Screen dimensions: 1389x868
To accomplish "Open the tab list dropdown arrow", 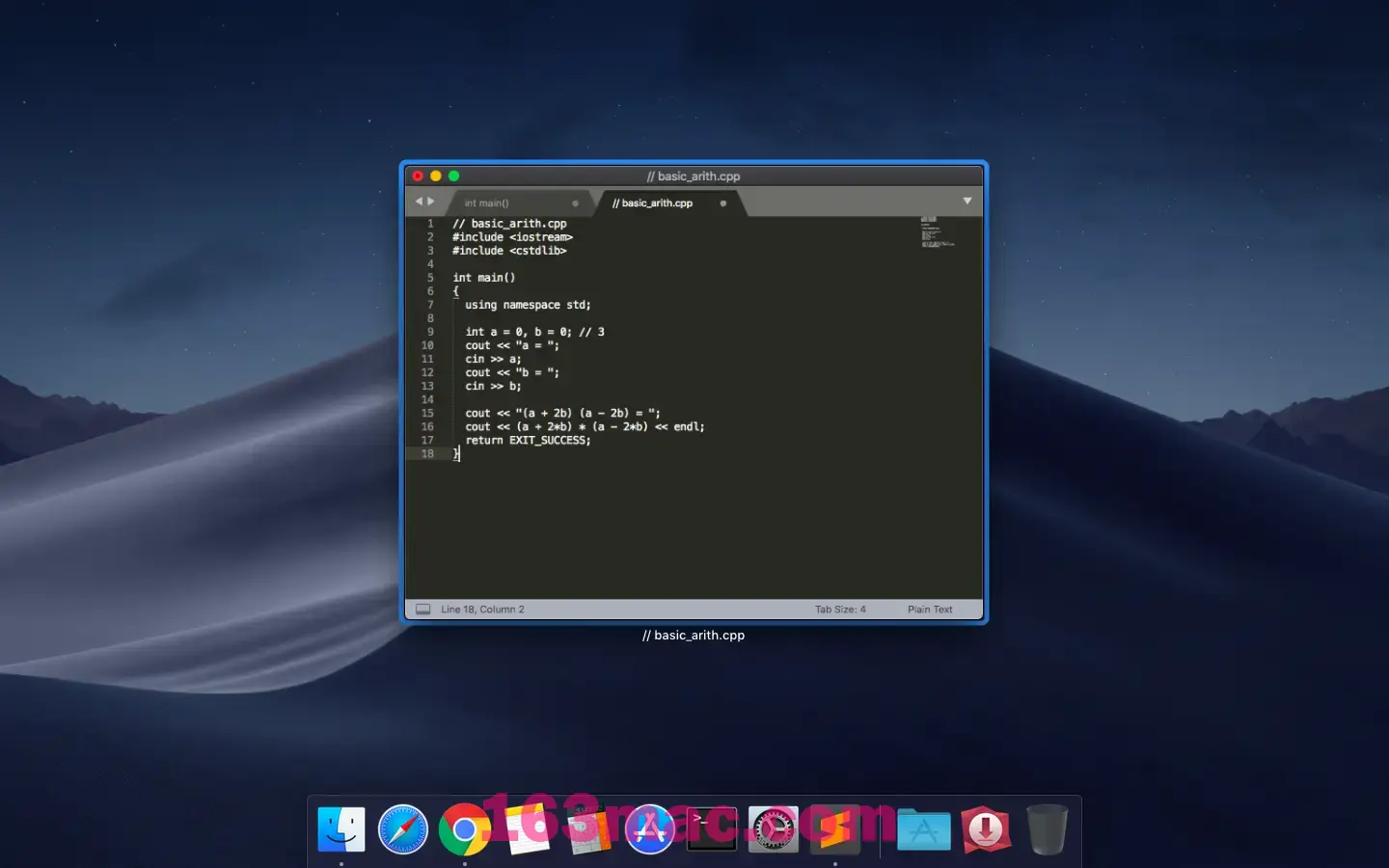I will point(967,201).
